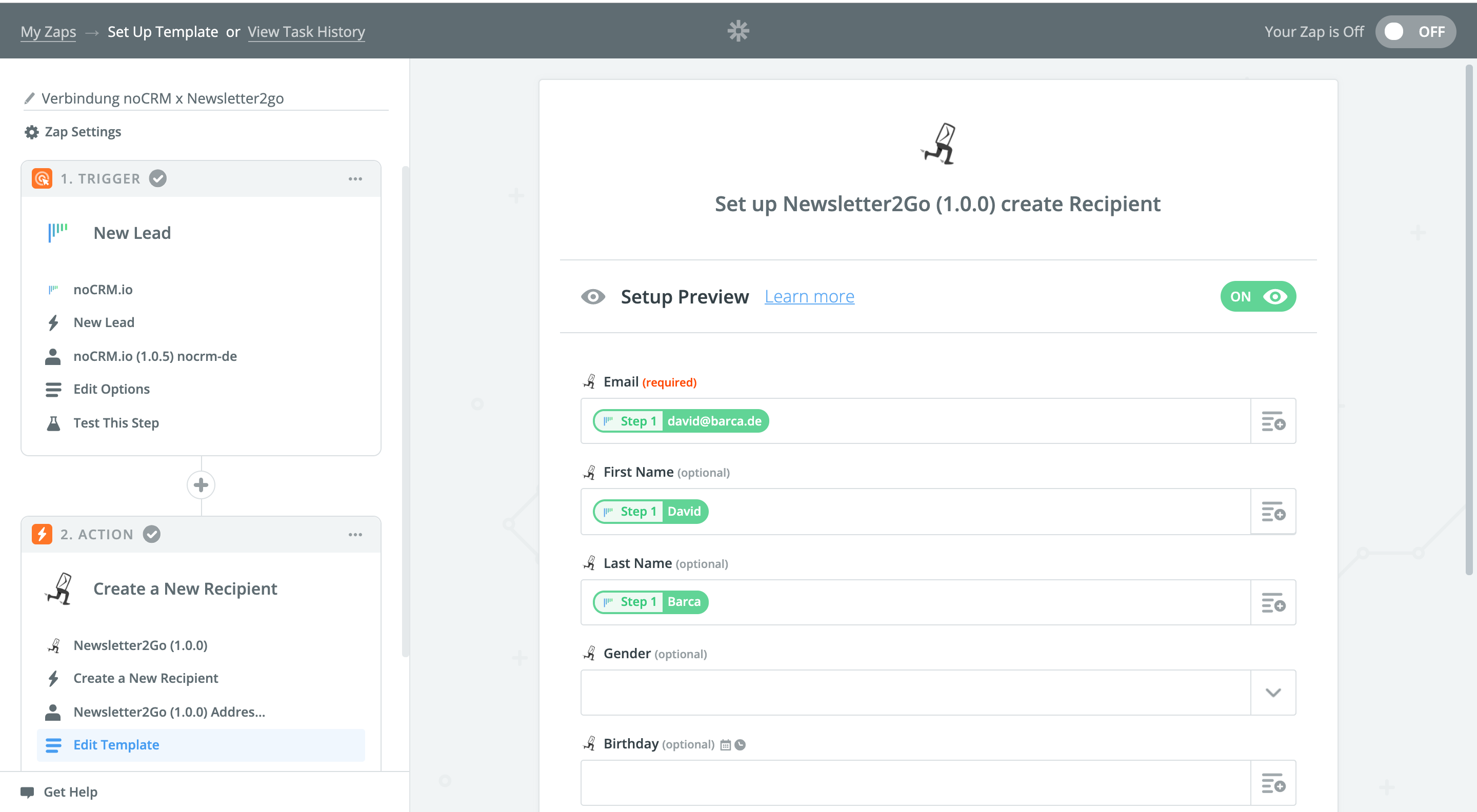Click insert-field icon in Last Name field
1477x812 pixels.
click(x=1273, y=602)
